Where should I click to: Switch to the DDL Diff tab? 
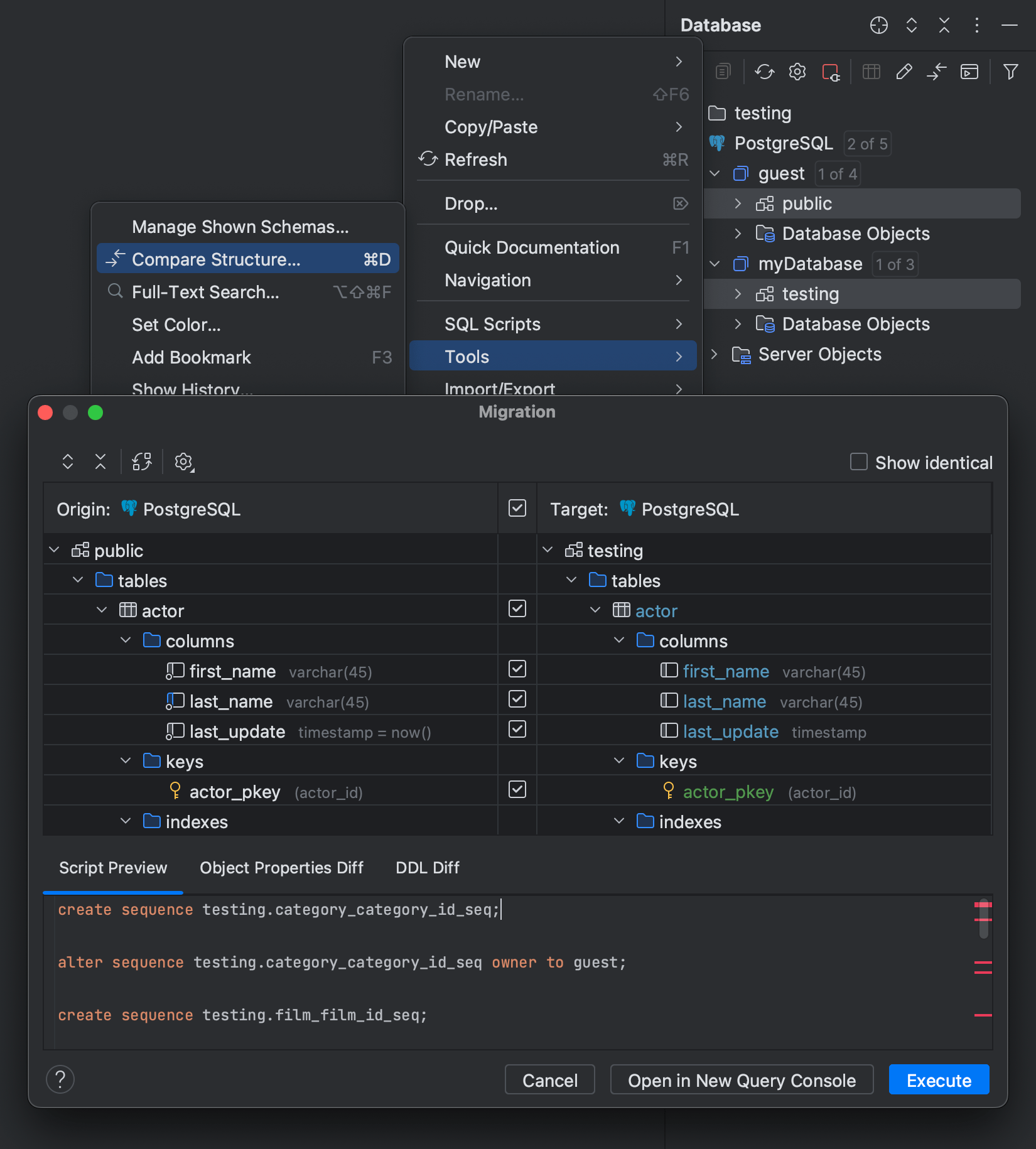point(427,868)
